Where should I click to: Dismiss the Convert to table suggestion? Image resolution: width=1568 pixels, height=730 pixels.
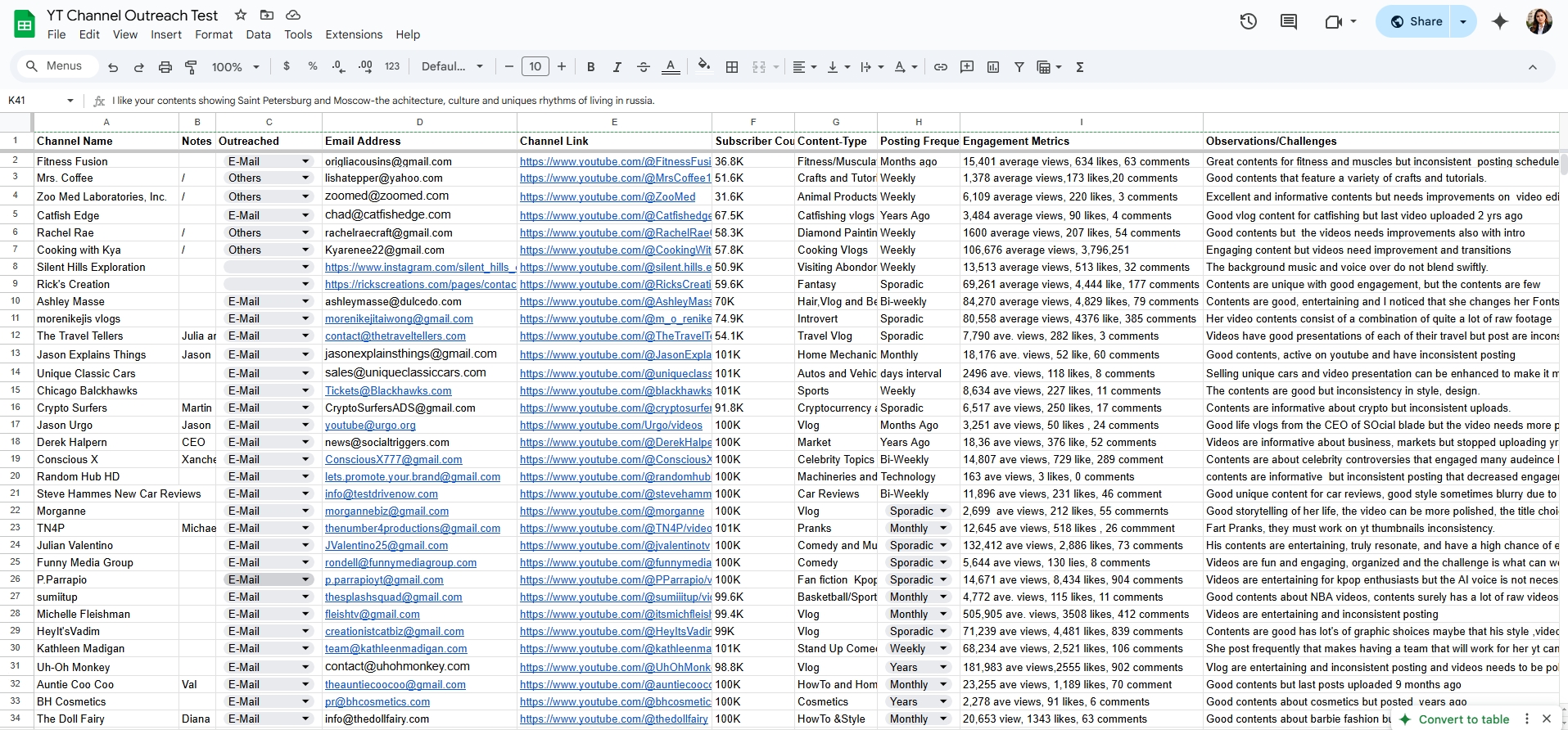click(x=1547, y=719)
